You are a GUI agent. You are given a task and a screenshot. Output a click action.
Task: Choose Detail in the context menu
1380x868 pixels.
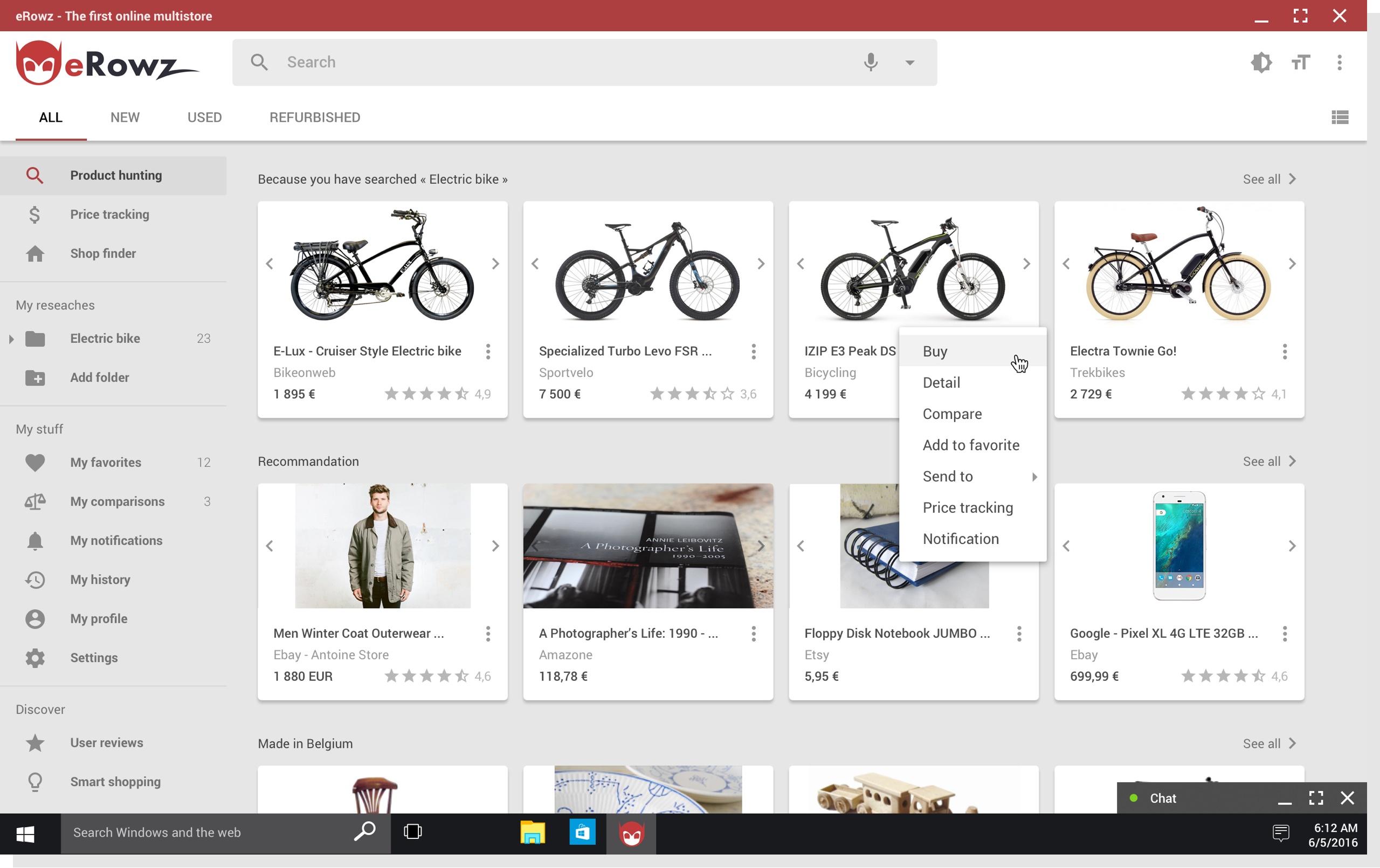click(x=972, y=382)
